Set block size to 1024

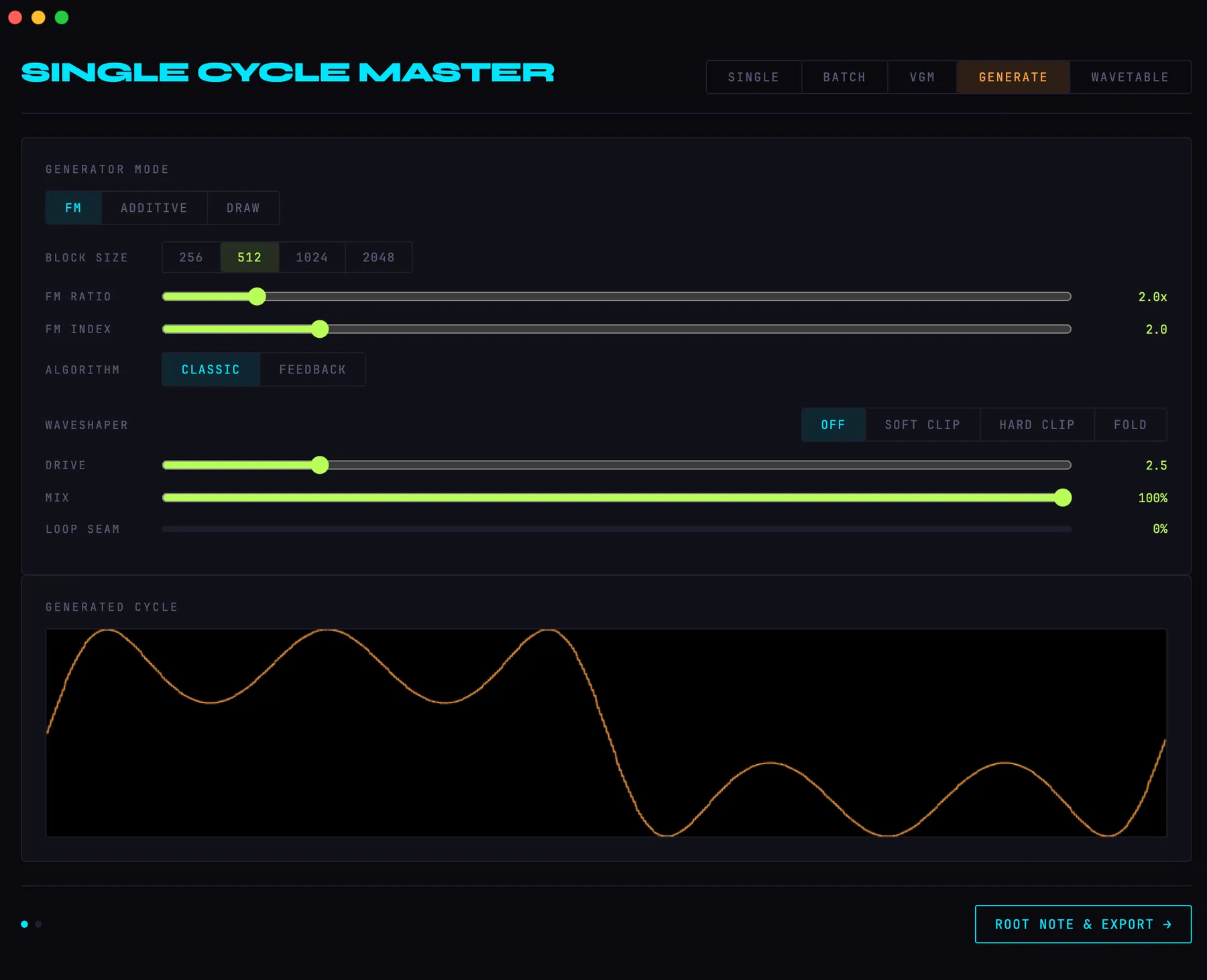(312, 257)
